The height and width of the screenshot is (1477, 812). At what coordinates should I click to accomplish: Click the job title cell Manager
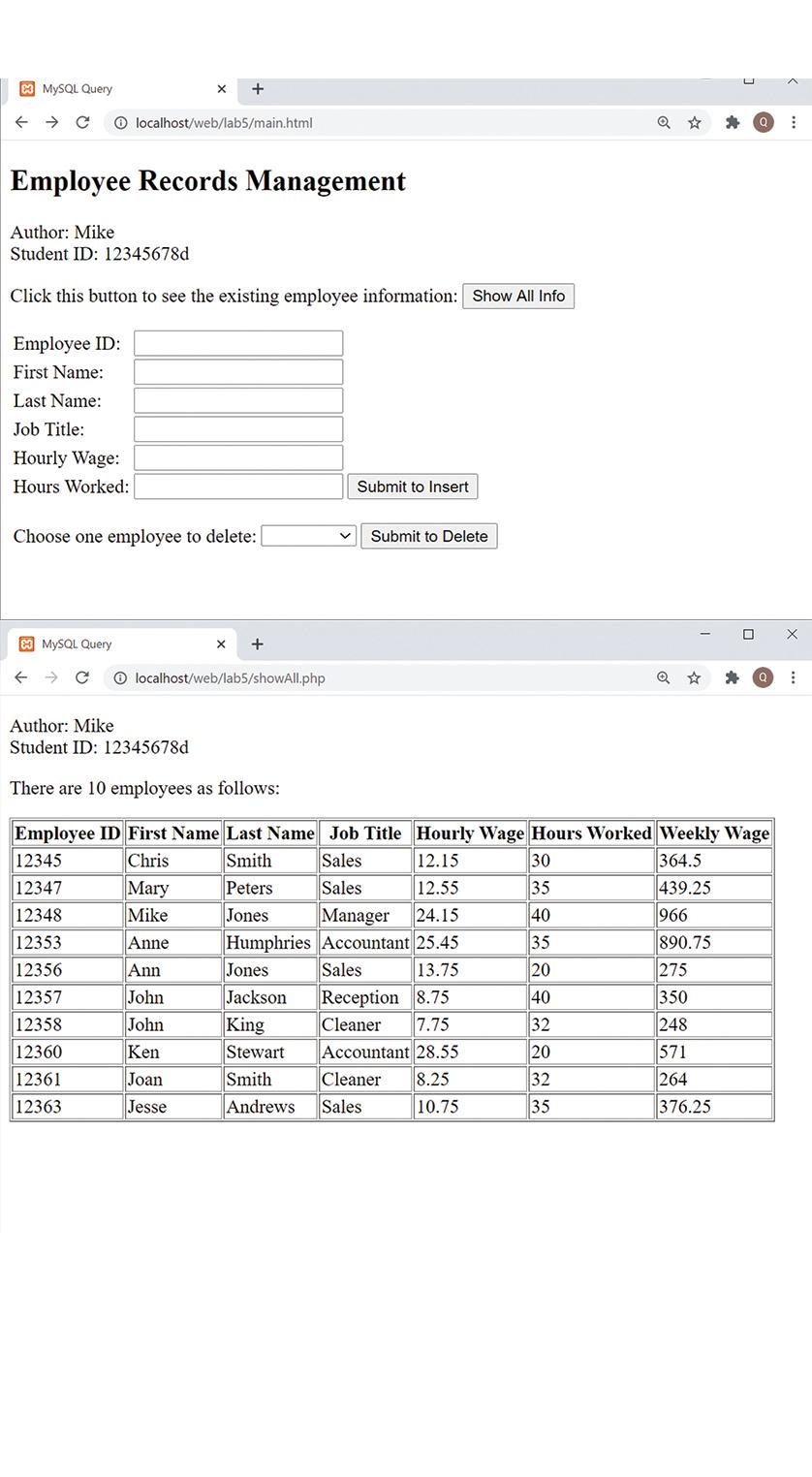365,915
